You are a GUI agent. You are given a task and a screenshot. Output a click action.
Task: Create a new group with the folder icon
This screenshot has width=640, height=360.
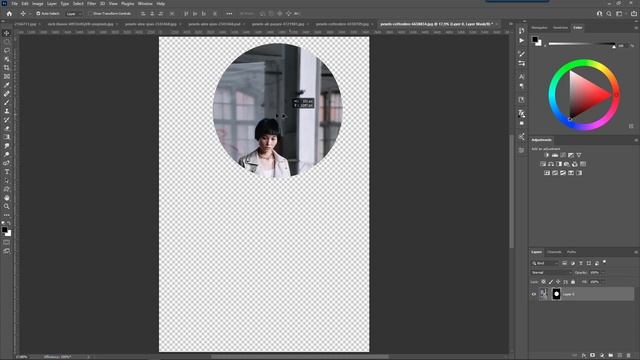point(611,356)
